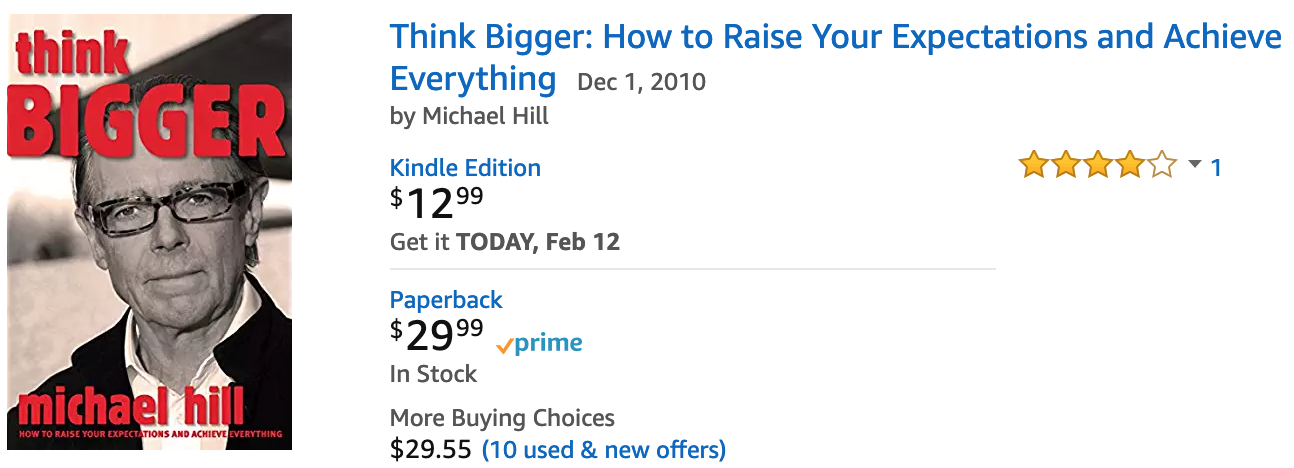Click the $29.55 buying choices price
The image size is (1294, 468).
[x=431, y=450]
